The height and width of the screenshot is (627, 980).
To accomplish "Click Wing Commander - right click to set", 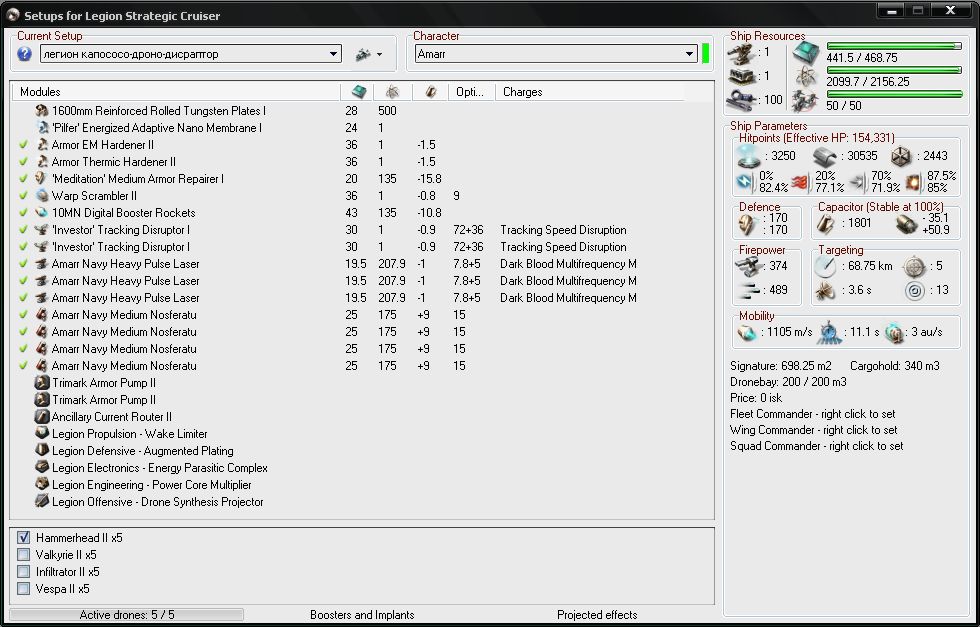I will pos(814,430).
